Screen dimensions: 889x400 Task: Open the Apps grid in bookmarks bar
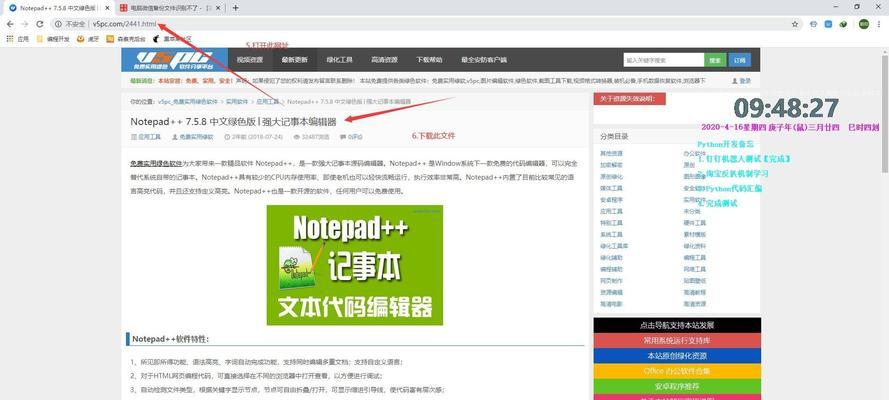pos(18,39)
